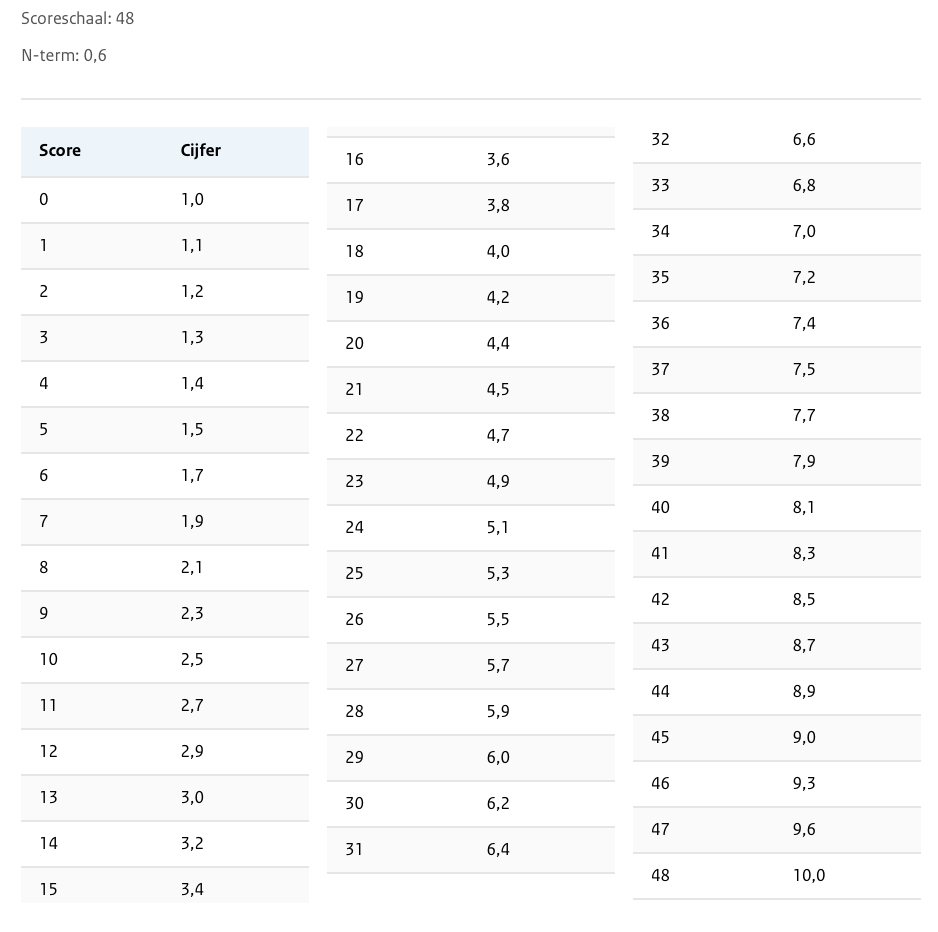This screenshot has height=932, width=938.
Task: Click the cijfer 6,4 cell
Action: (x=498, y=849)
